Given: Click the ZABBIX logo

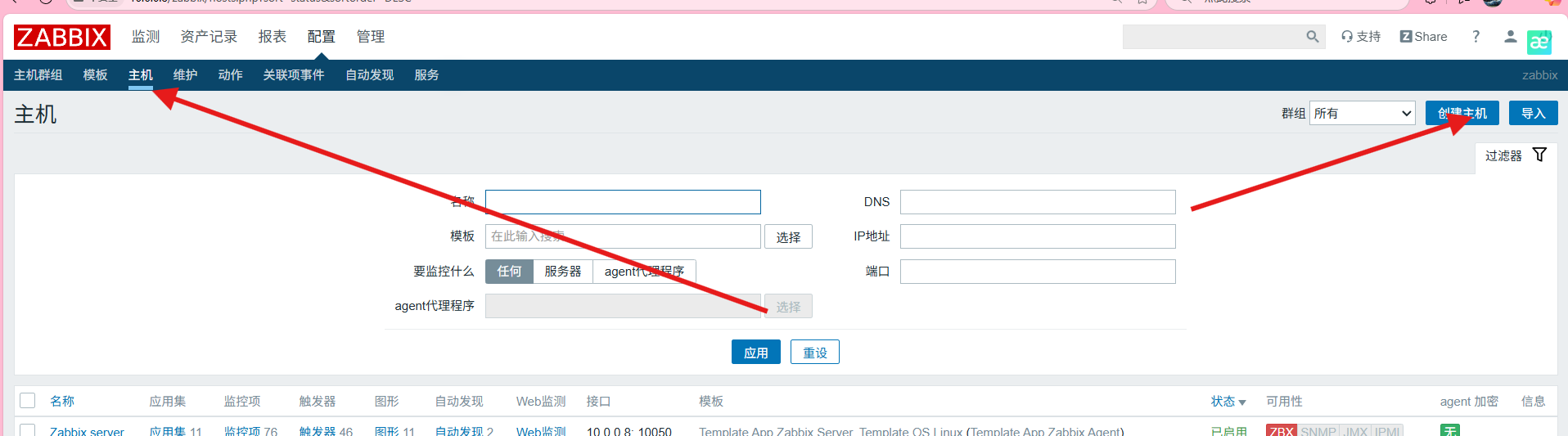Looking at the screenshot, I should click(62, 37).
